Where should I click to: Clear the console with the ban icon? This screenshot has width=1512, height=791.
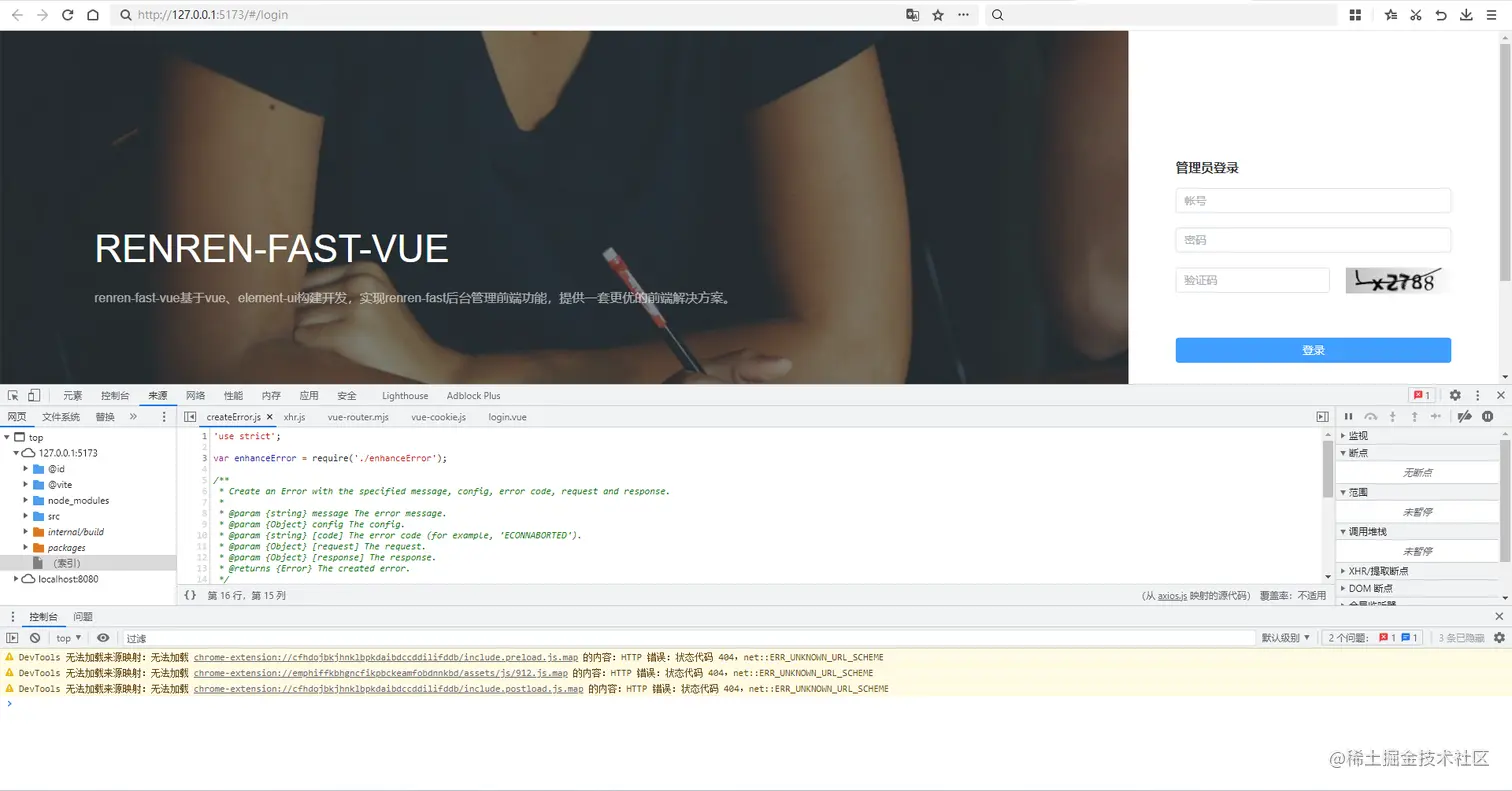35,638
